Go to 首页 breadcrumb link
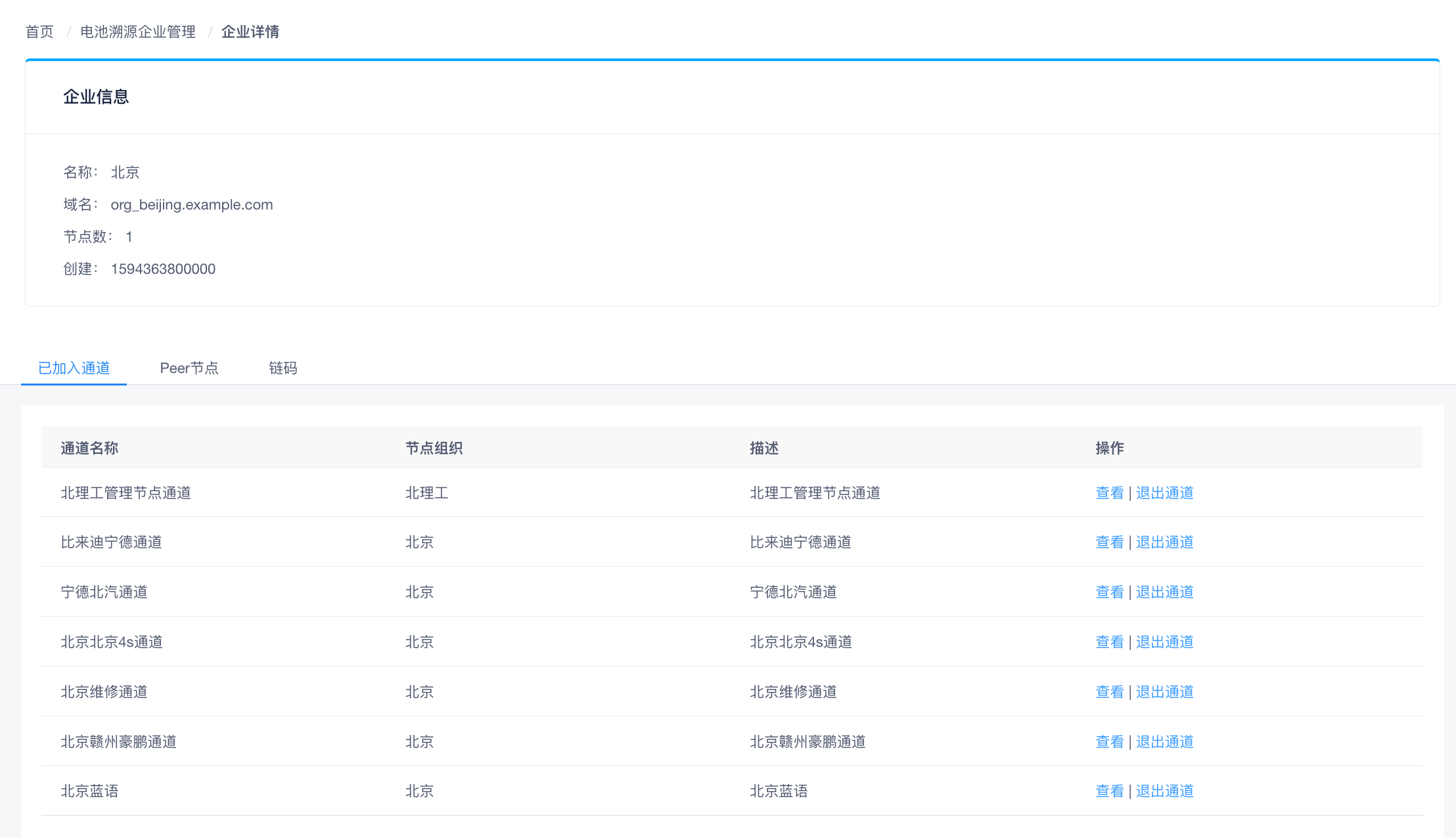Image resolution: width=1456 pixels, height=838 pixels. [39, 32]
